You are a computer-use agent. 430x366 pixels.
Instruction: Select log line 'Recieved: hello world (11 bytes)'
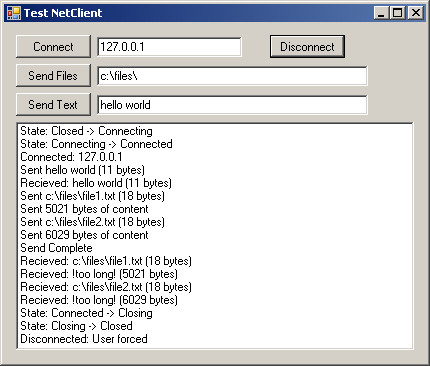coord(96,183)
